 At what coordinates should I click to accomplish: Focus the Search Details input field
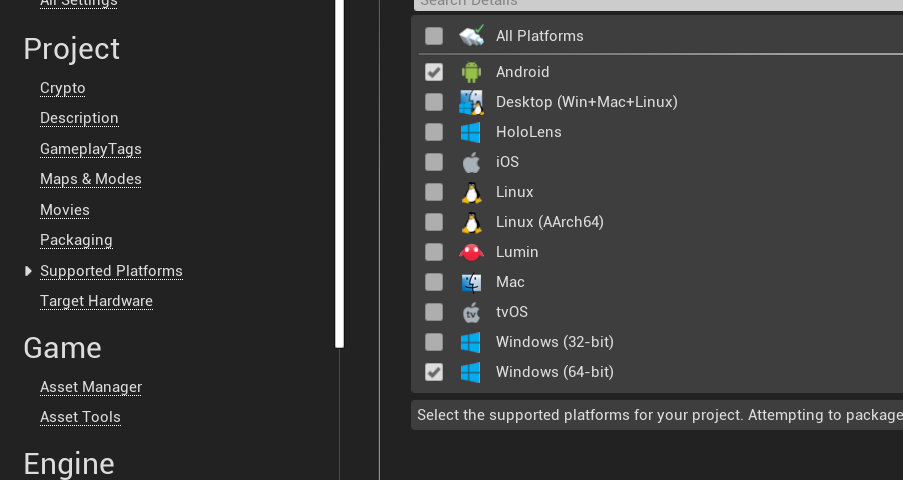click(658, 5)
